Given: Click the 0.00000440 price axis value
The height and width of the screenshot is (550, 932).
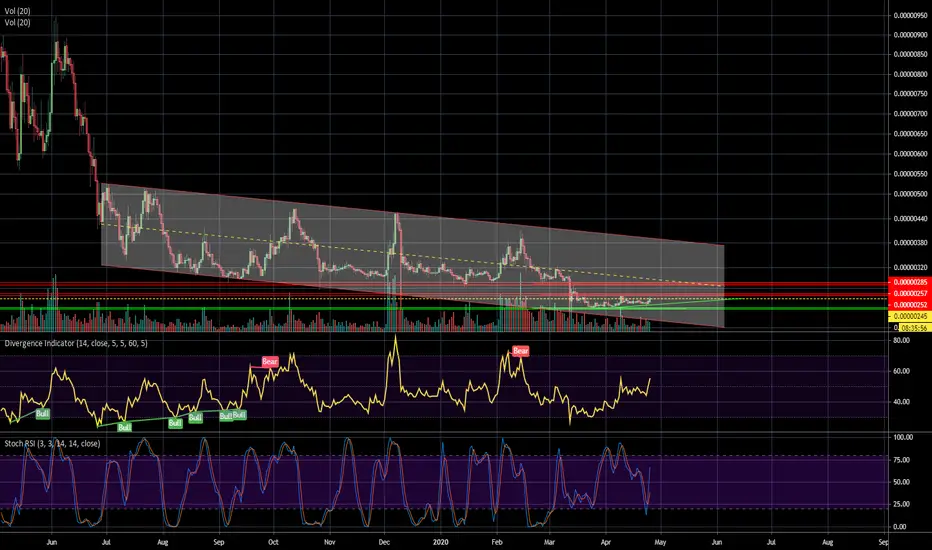Looking at the screenshot, I should pos(911,219).
